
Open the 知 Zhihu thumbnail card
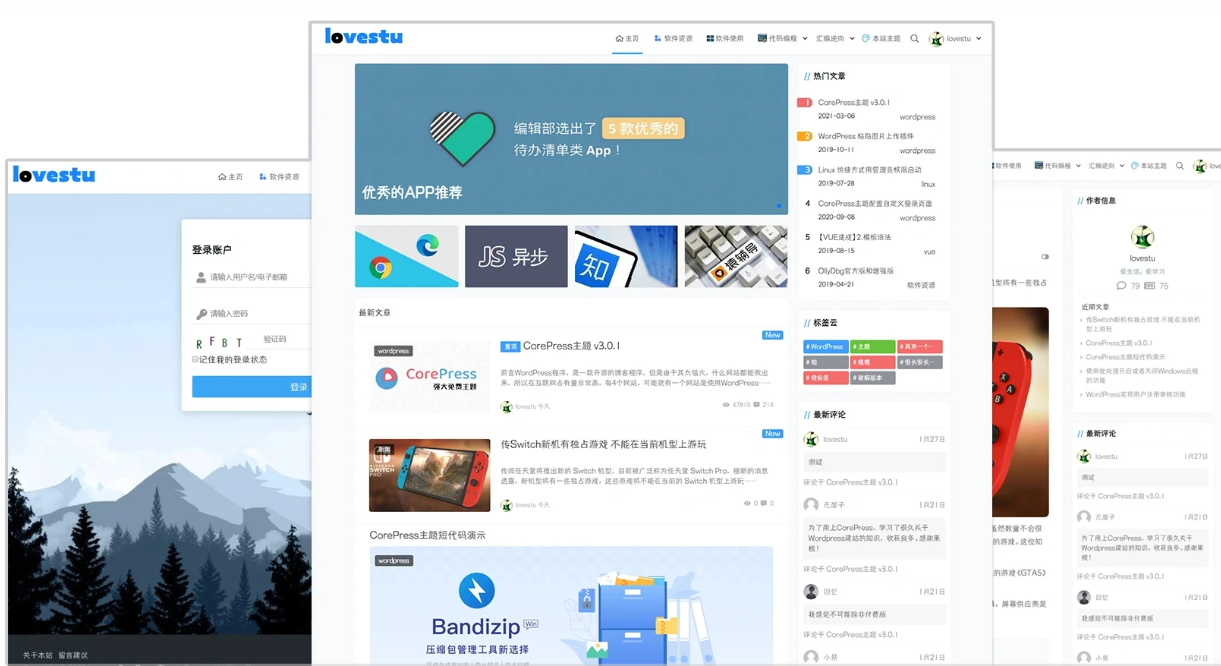pyautogui.click(x=626, y=256)
